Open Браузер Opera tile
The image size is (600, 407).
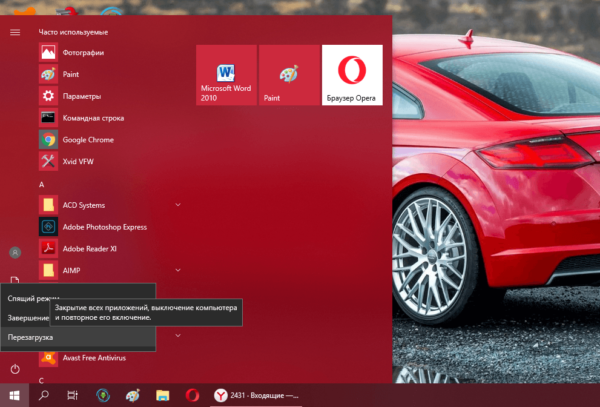[x=352, y=75]
